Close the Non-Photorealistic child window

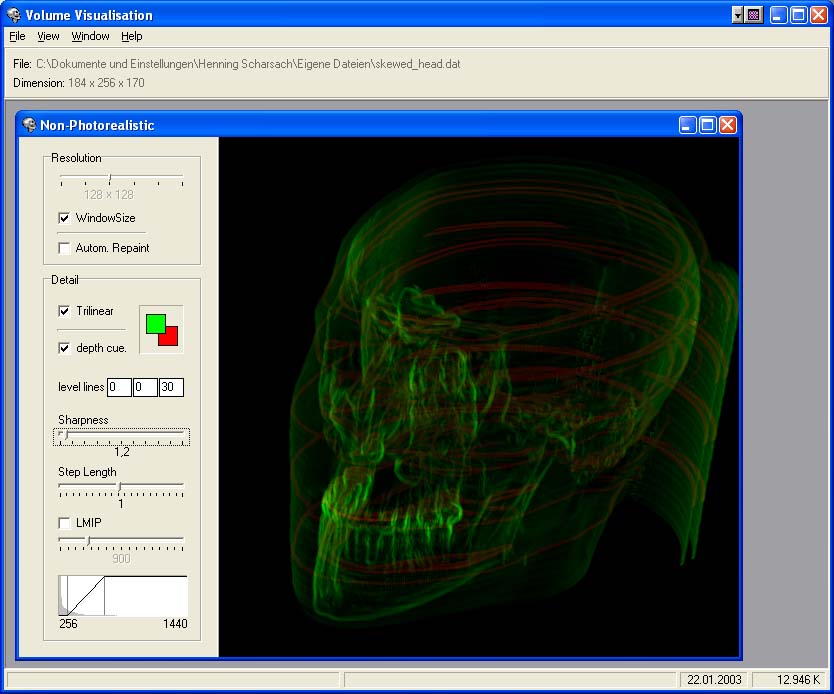727,125
